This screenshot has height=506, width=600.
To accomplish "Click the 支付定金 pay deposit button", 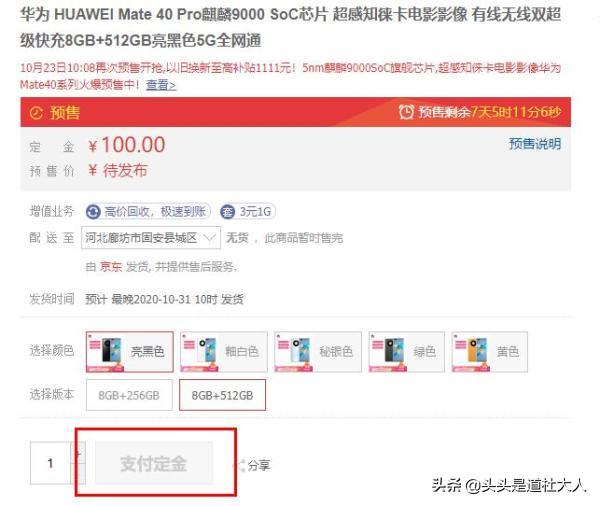I will (x=154, y=463).
